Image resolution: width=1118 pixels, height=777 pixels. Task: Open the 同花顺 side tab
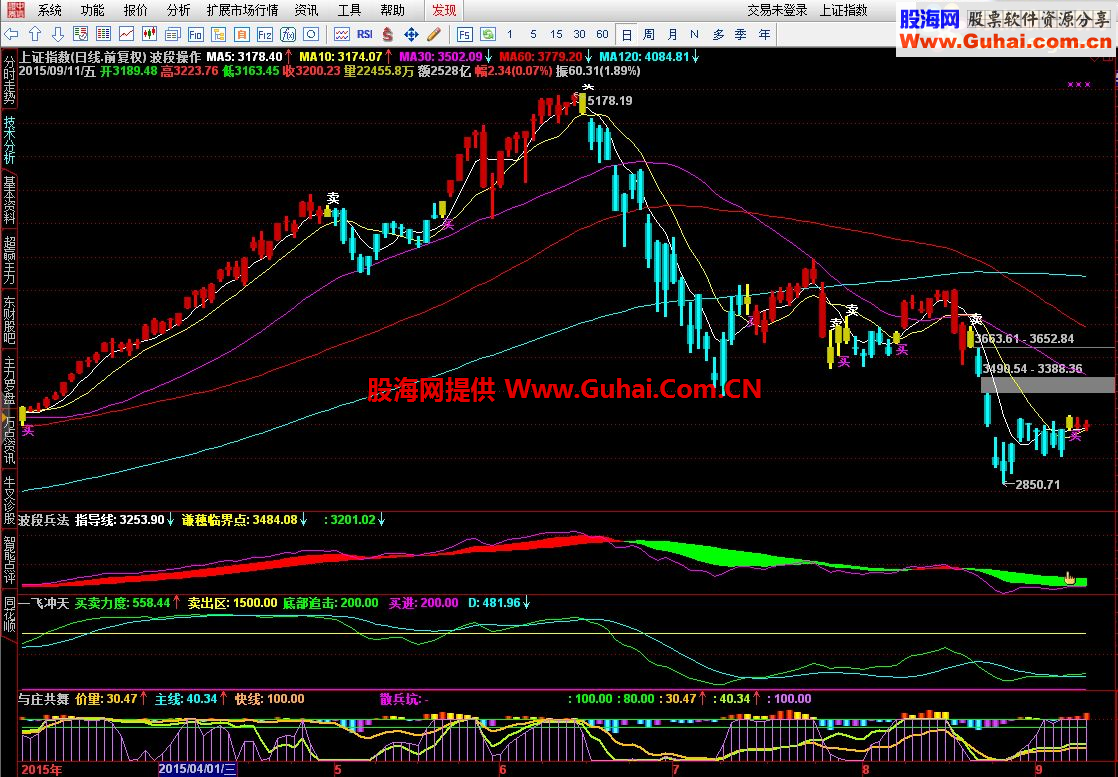click(x=9, y=614)
